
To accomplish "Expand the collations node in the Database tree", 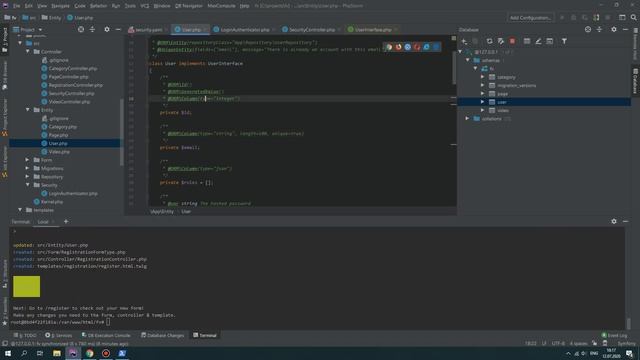I will [467, 119].
